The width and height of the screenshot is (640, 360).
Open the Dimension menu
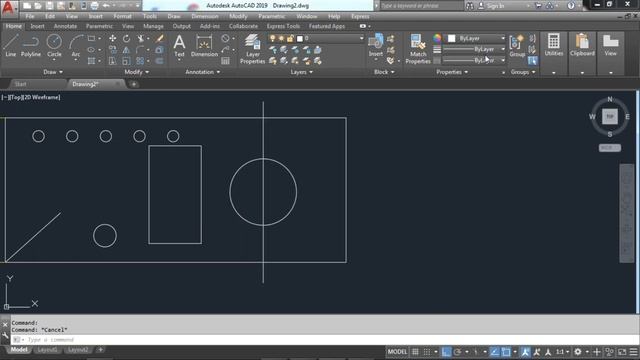point(205,16)
